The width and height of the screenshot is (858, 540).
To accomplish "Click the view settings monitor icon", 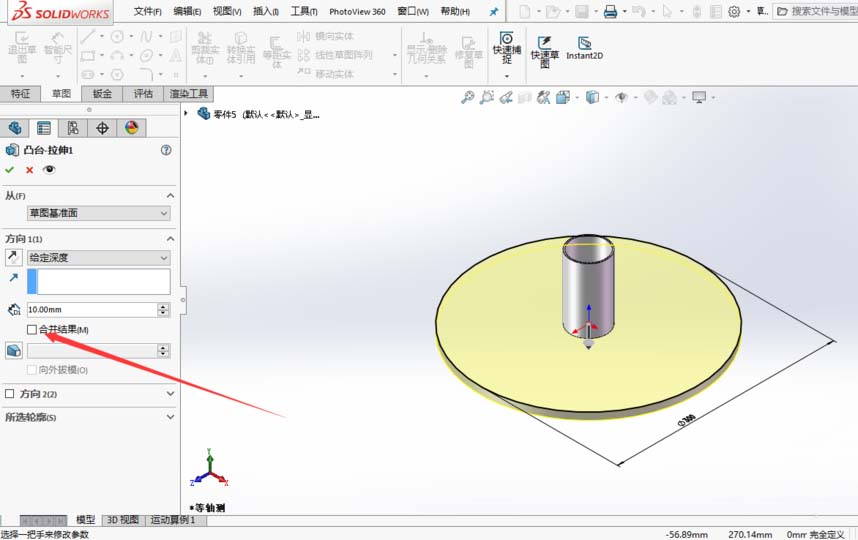I will pos(699,97).
